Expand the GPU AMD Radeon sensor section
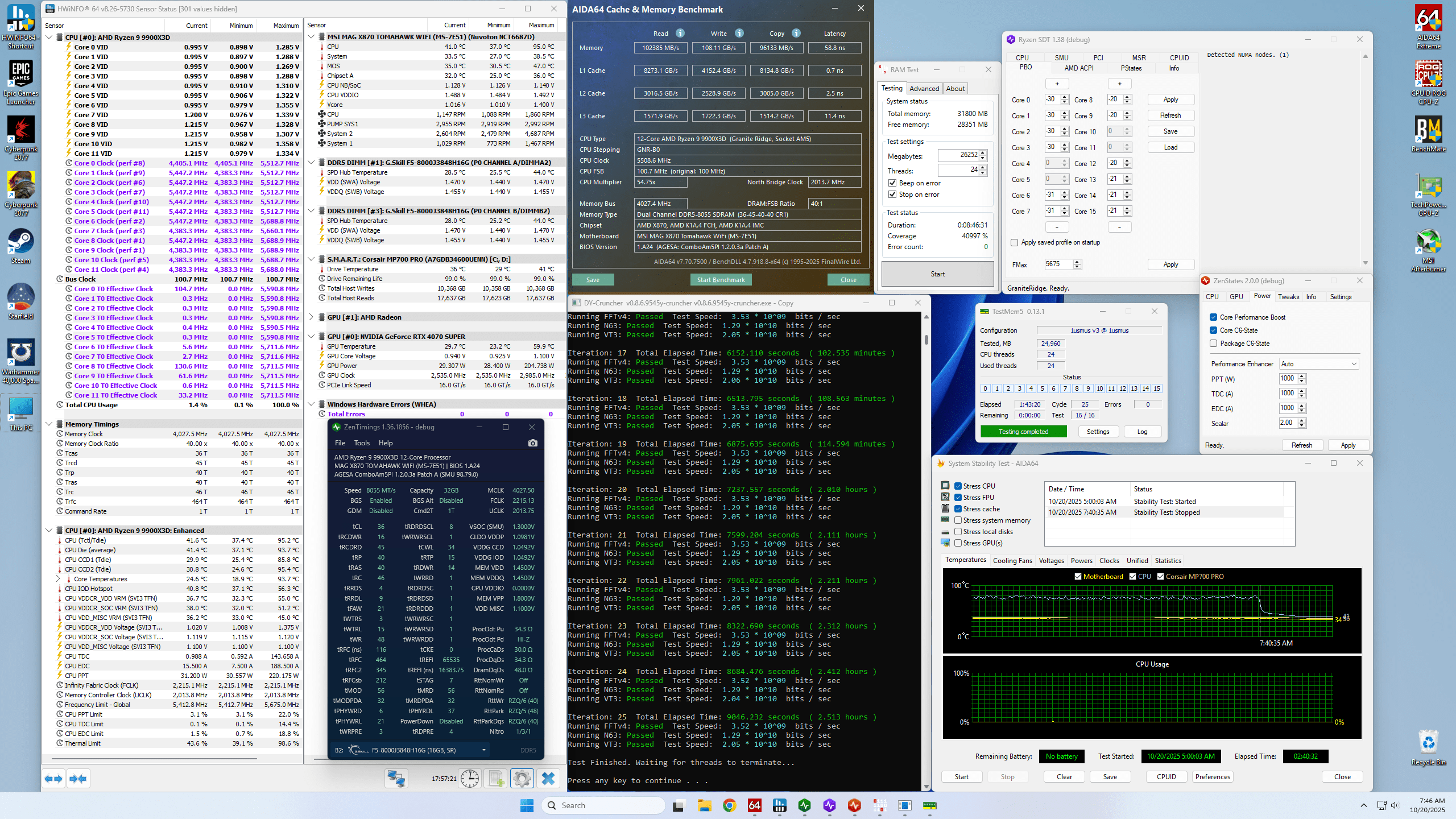Image resolution: width=1456 pixels, height=819 pixels. pos(311,317)
